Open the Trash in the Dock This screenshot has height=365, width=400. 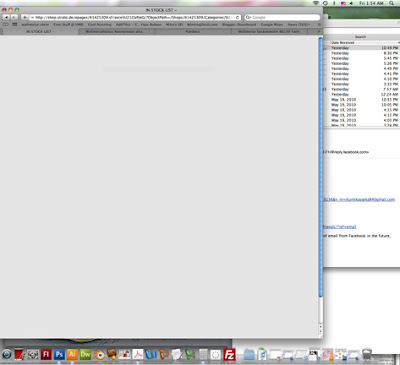[x=367, y=354]
